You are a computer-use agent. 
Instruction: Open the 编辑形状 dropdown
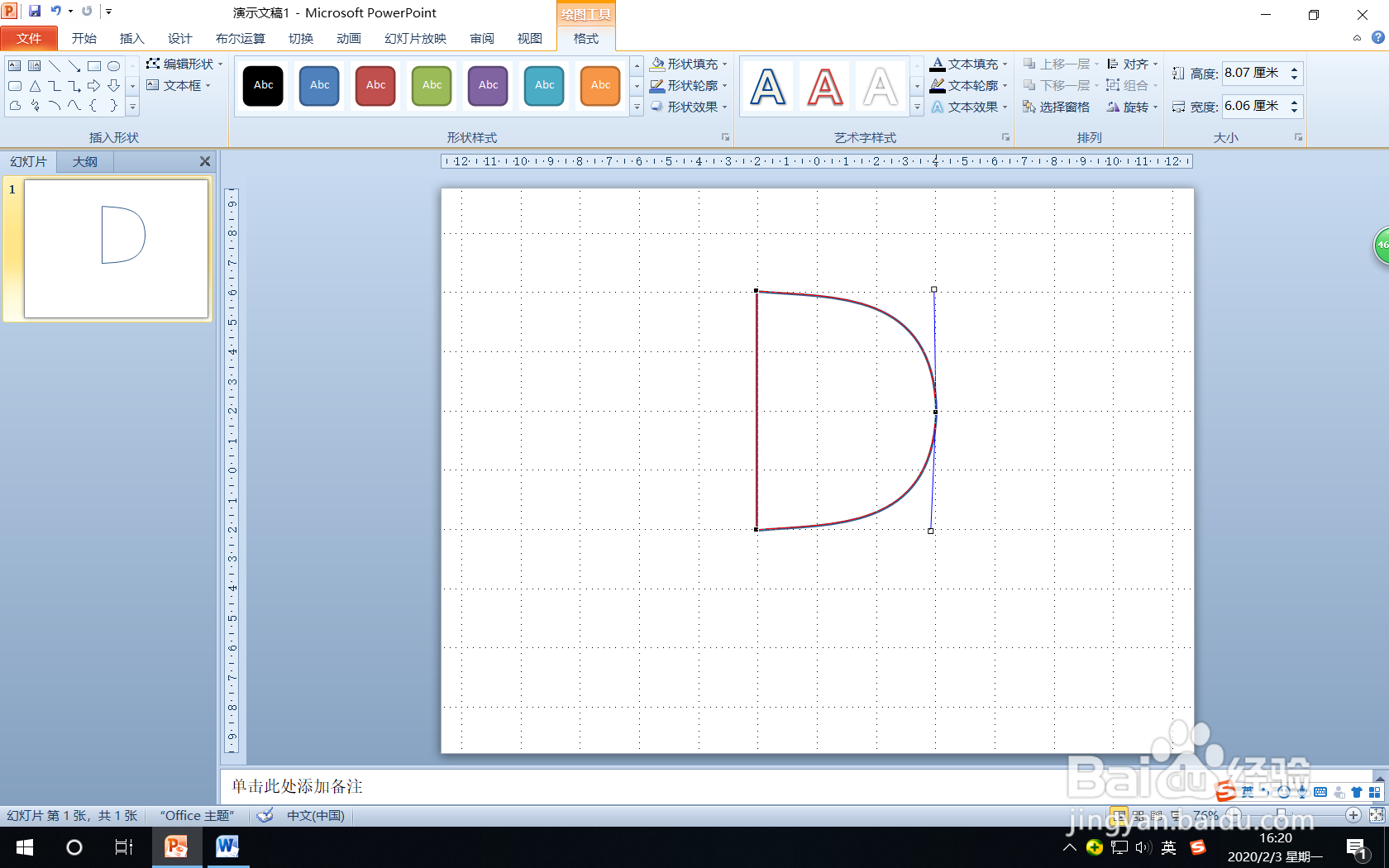pos(184,64)
